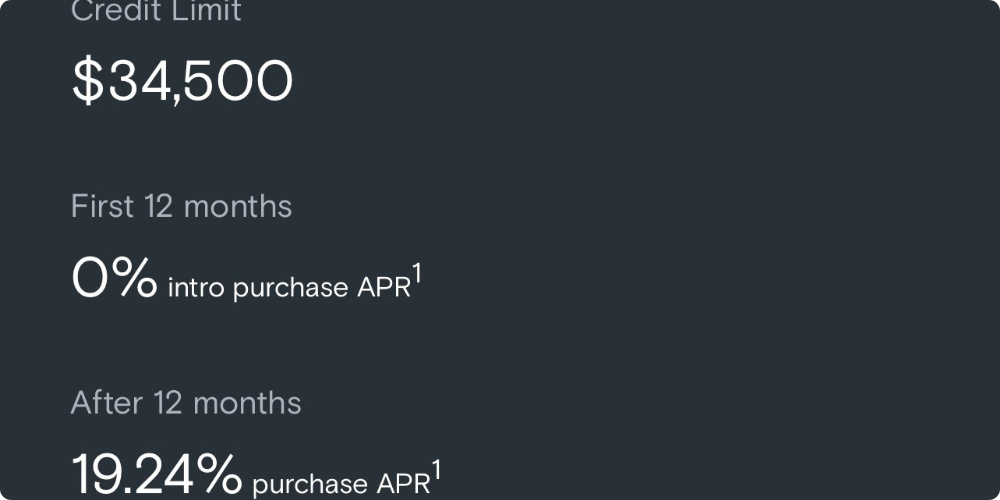1000x500 pixels.
Task: Click "purchase" next to 19.24%
Action: point(310,485)
